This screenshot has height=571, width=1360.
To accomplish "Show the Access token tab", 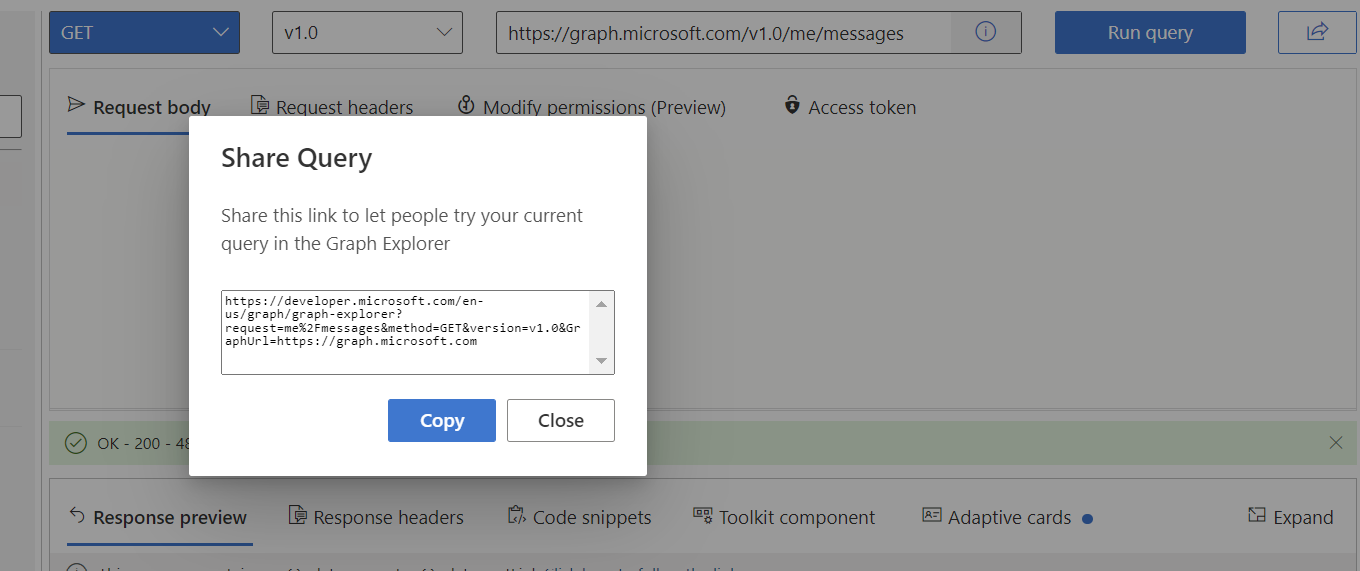I will coord(849,107).
